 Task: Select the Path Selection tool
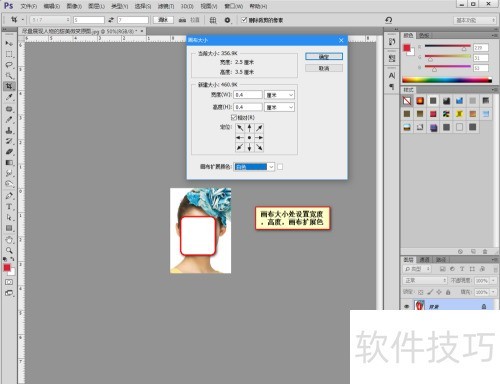(9, 217)
